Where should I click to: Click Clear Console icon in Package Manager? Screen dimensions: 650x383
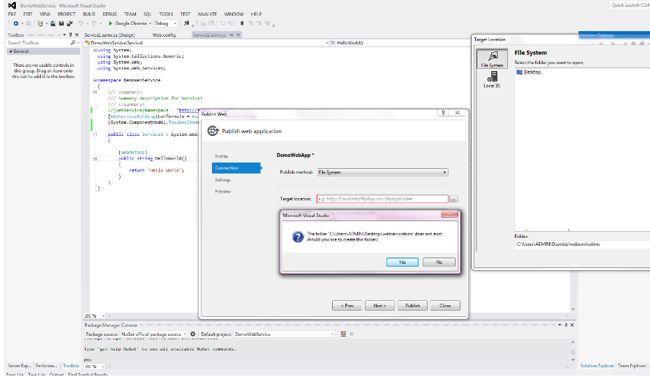pyautogui.click(x=343, y=334)
